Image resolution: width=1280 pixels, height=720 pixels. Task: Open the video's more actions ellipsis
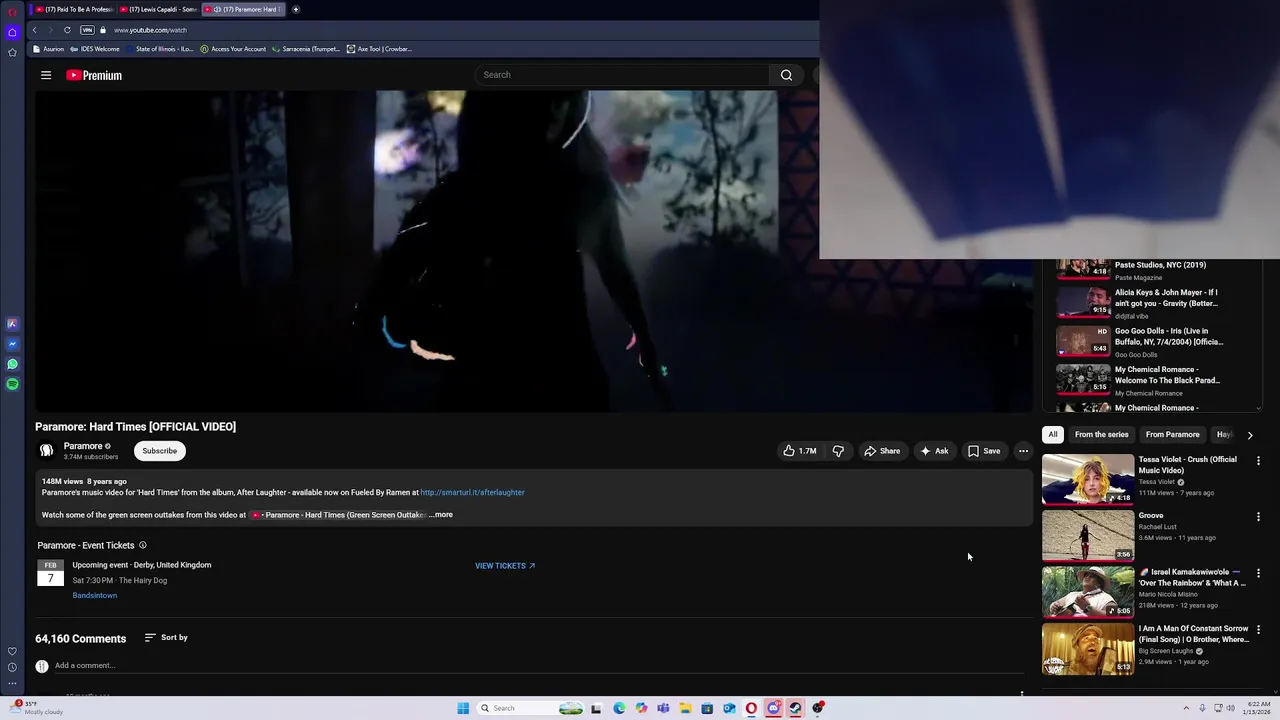tap(1023, 451)
